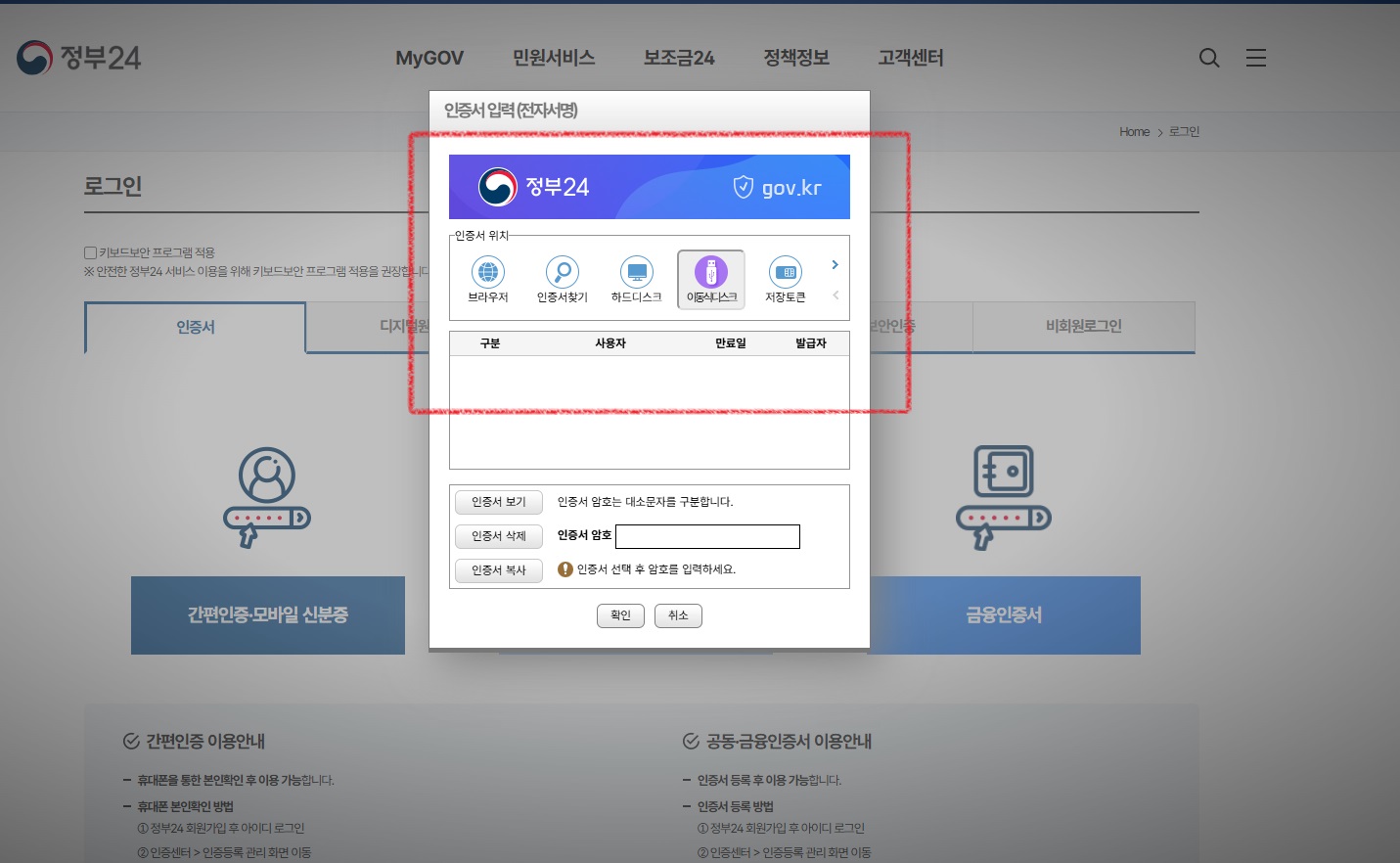
Task: Open 정책정보 menu
Action: 796,58
